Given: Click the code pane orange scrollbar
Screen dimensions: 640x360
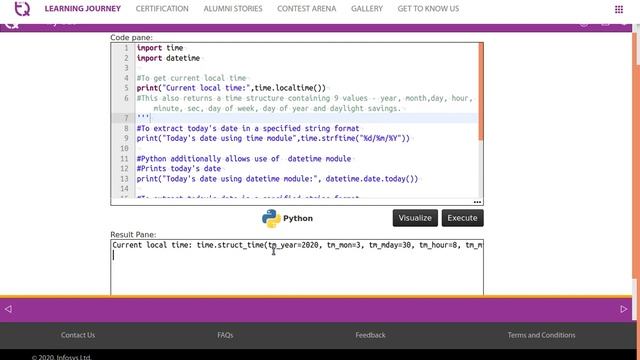Looking at the screenshot, I should coord(481,91).
